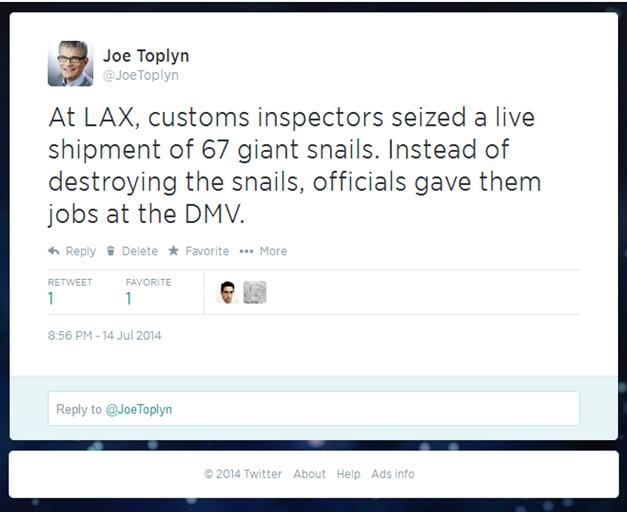The height and width of the screenshot is (512, 627).
Task: Open Joe Toplyn's profile picture
Action: point(70,63)
